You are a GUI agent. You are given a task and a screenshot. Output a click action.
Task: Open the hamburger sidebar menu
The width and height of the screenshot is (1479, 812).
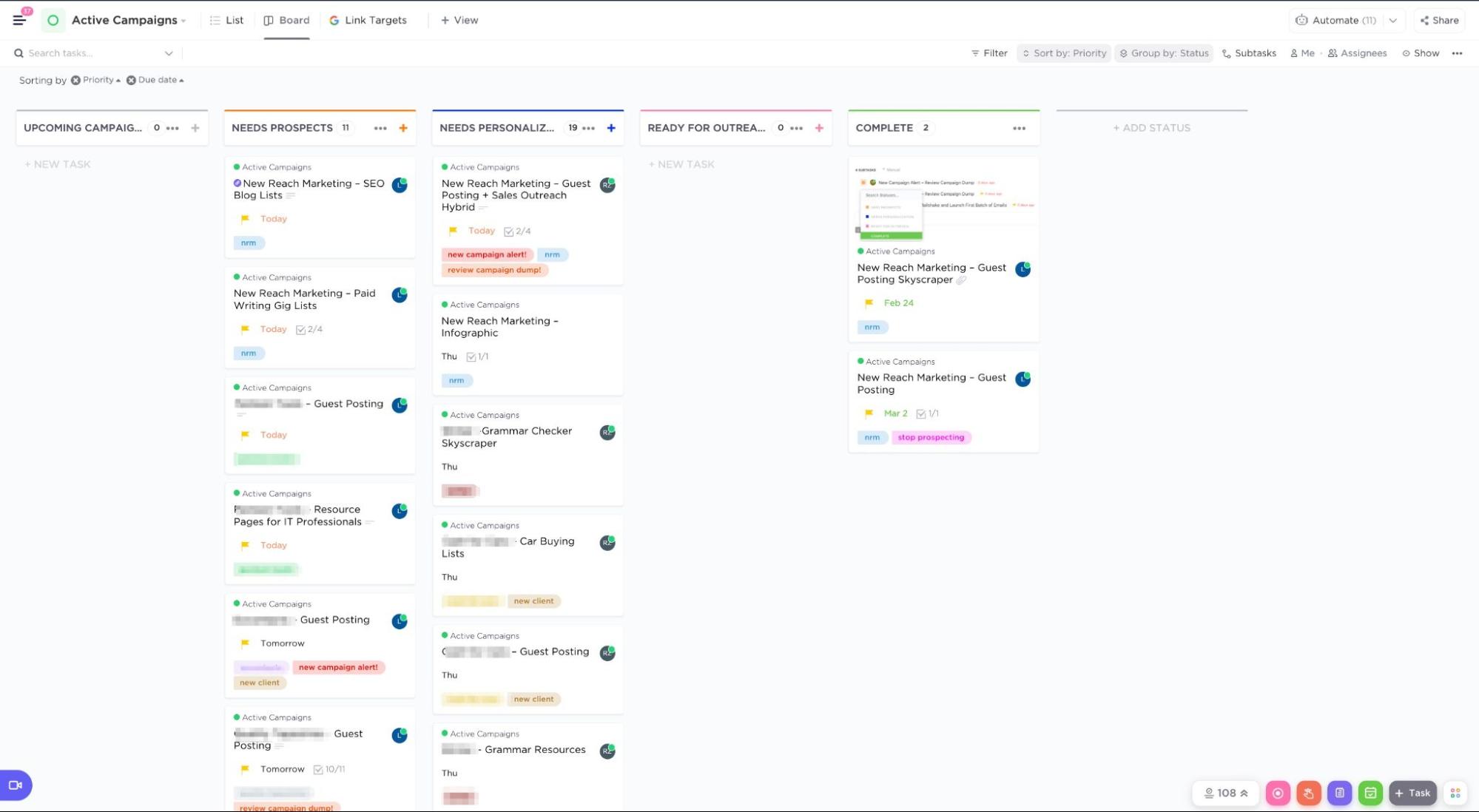click(x=19, y=20)
